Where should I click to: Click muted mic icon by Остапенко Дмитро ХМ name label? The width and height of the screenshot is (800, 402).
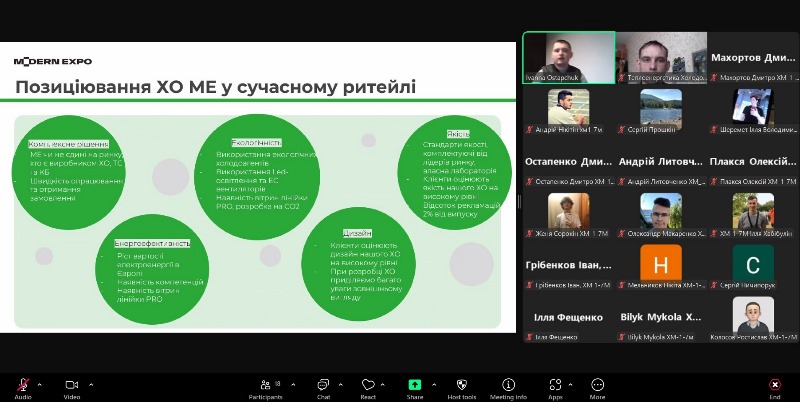pyautogui.click(x=530, y=182)
